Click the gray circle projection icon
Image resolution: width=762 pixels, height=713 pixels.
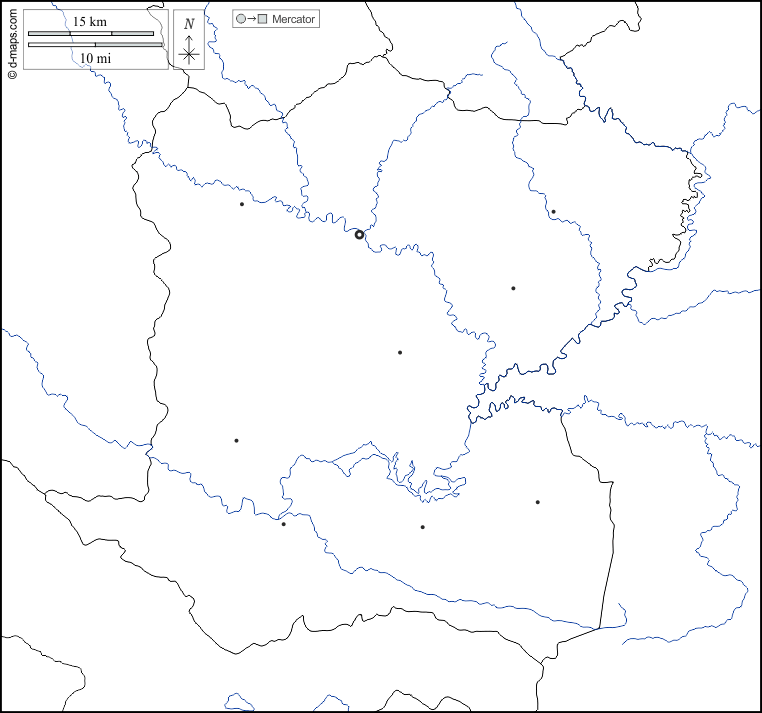240,19
